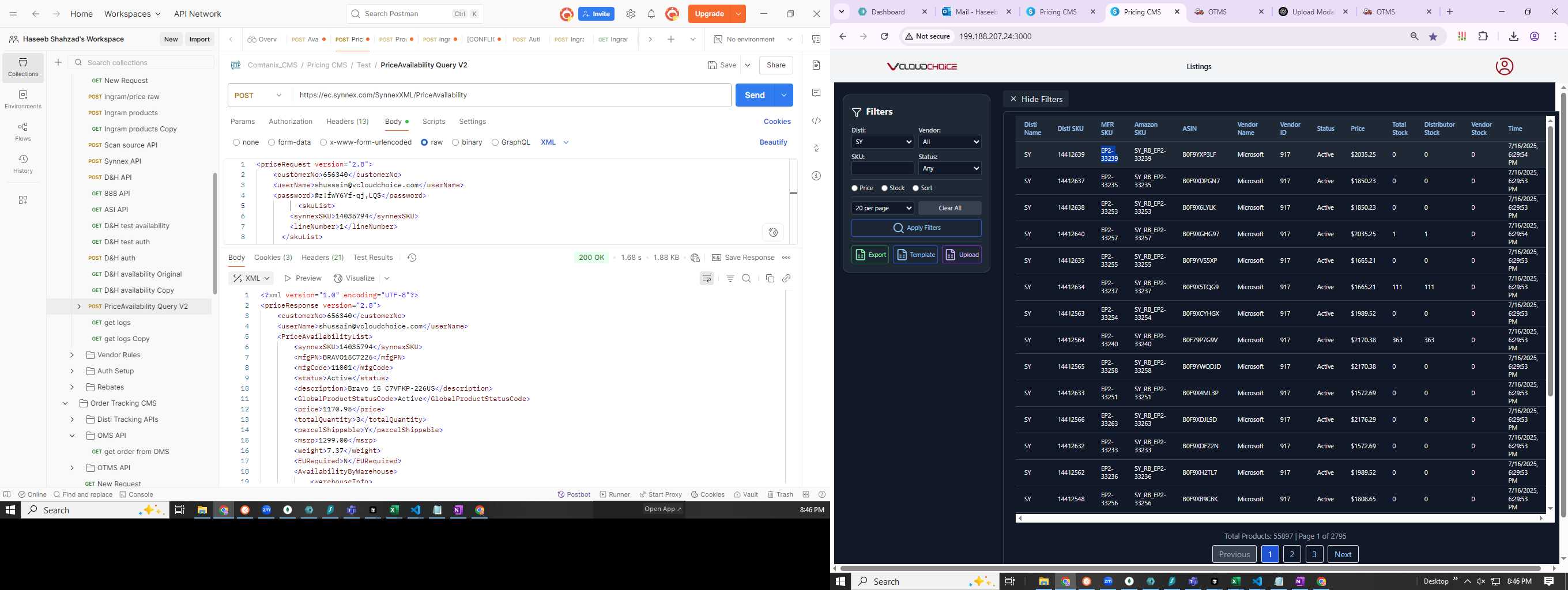The height and width of the screenshot is (590, 1568).
Task: Copy the response body icon
Action: pyautogui.click(x=770, y=278)
